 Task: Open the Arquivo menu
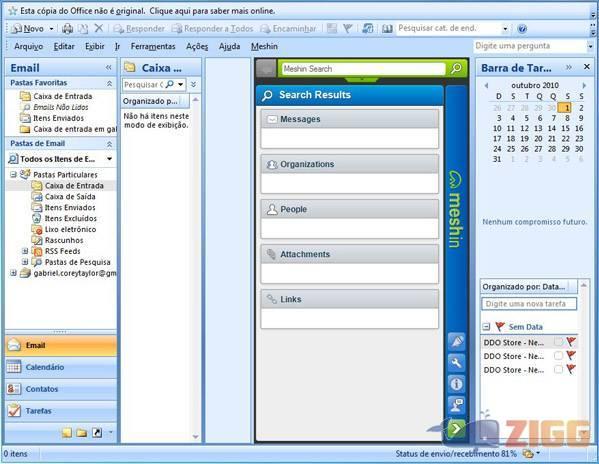pos(28,46)
